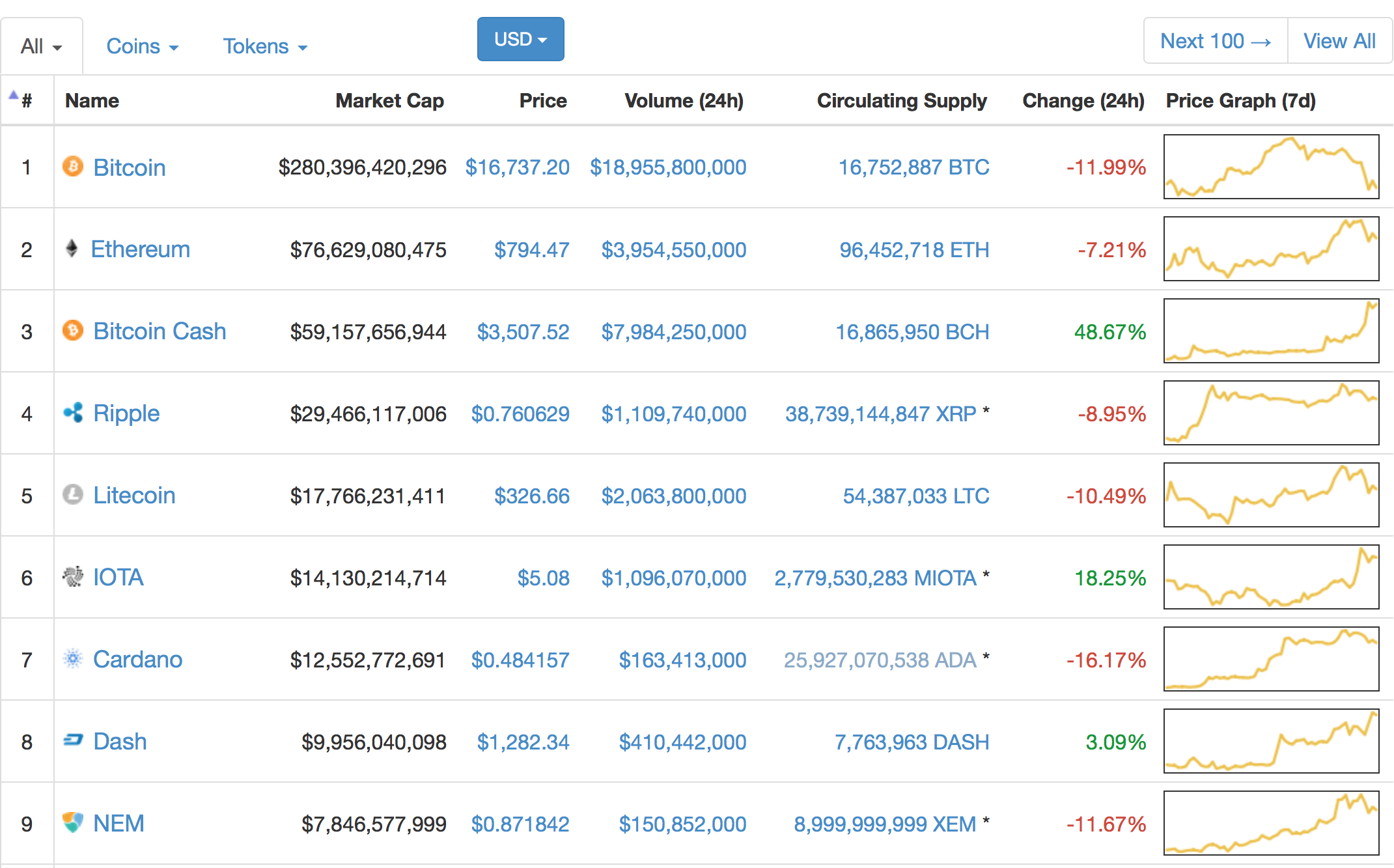Viewport: 1394px width, 868px height.
Task: Open Bitcoin 7d price graph thumbnail
Action: pyautogui.click(x=1271, y=167)
